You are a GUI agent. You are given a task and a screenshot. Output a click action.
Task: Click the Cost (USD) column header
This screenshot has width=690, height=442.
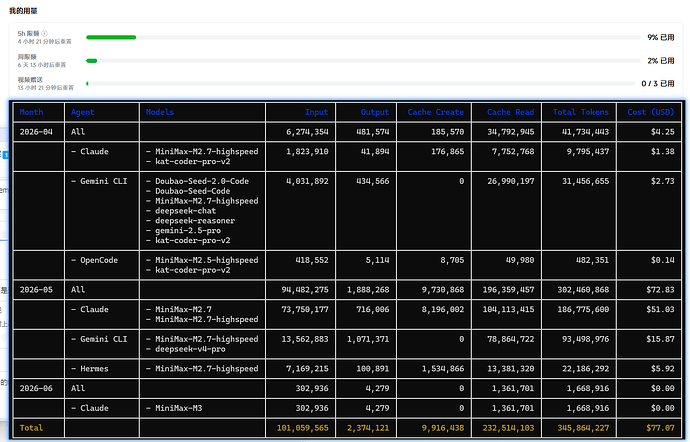tap(651, 112)
